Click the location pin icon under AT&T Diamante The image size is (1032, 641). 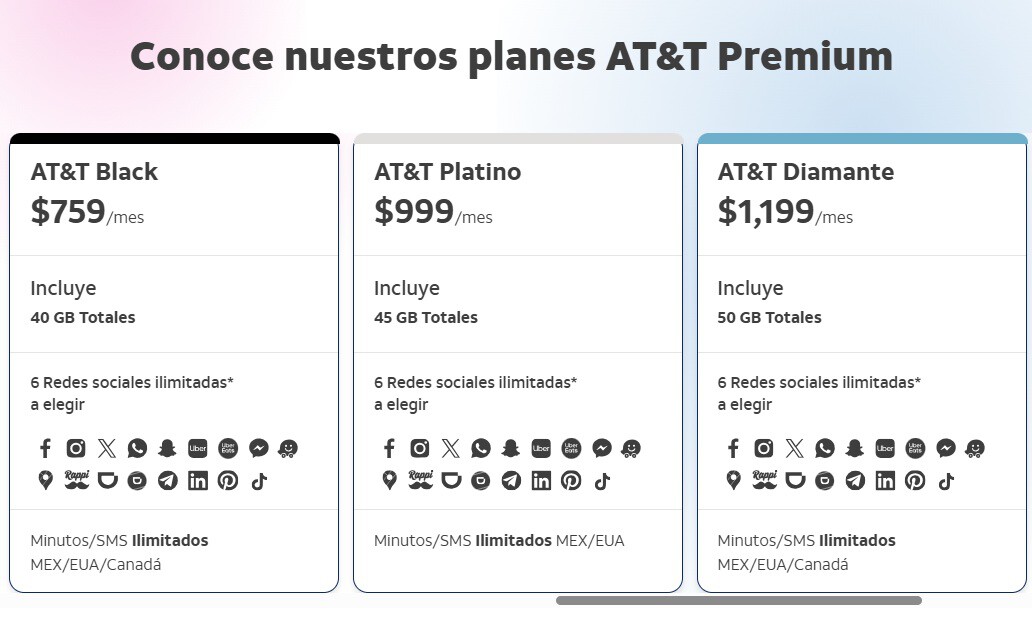point(733,481)
